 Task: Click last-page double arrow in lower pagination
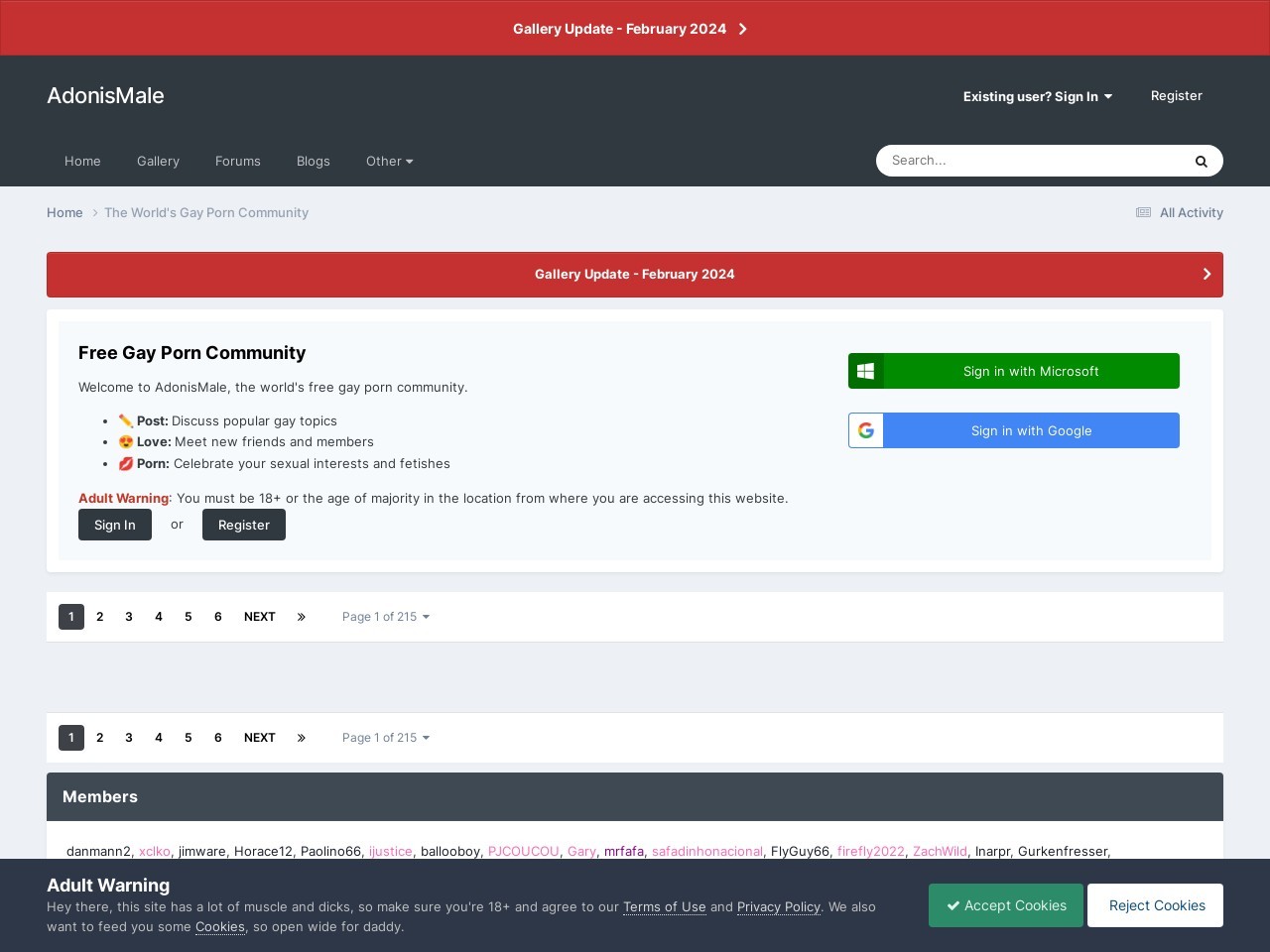302,738
